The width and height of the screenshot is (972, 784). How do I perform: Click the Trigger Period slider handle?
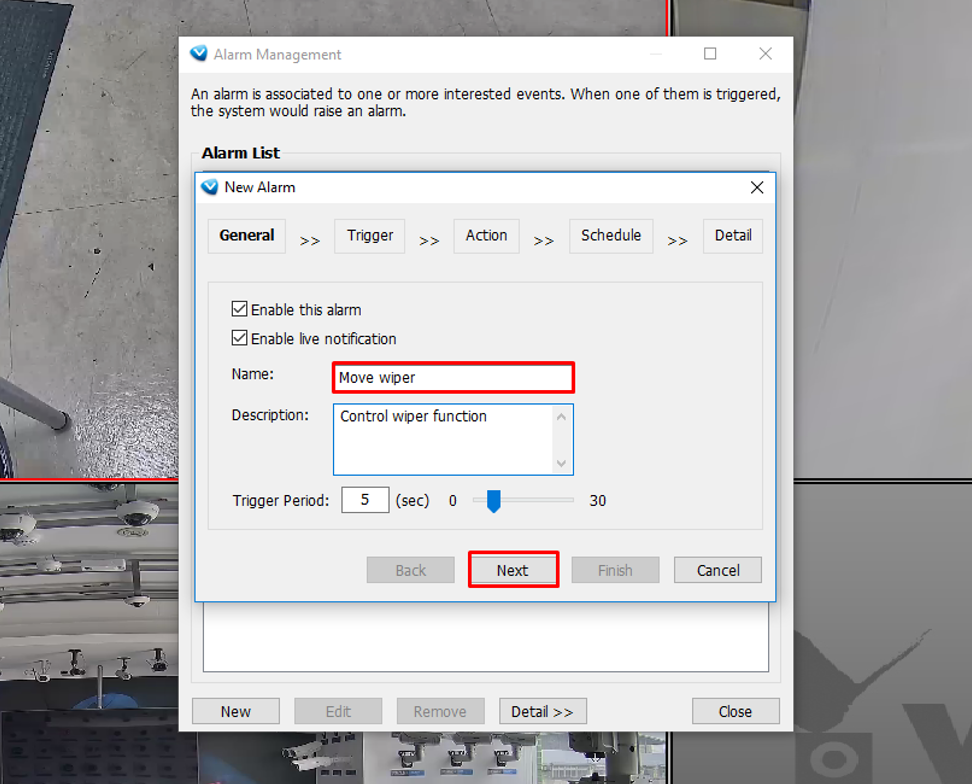[x=493, y=500]
